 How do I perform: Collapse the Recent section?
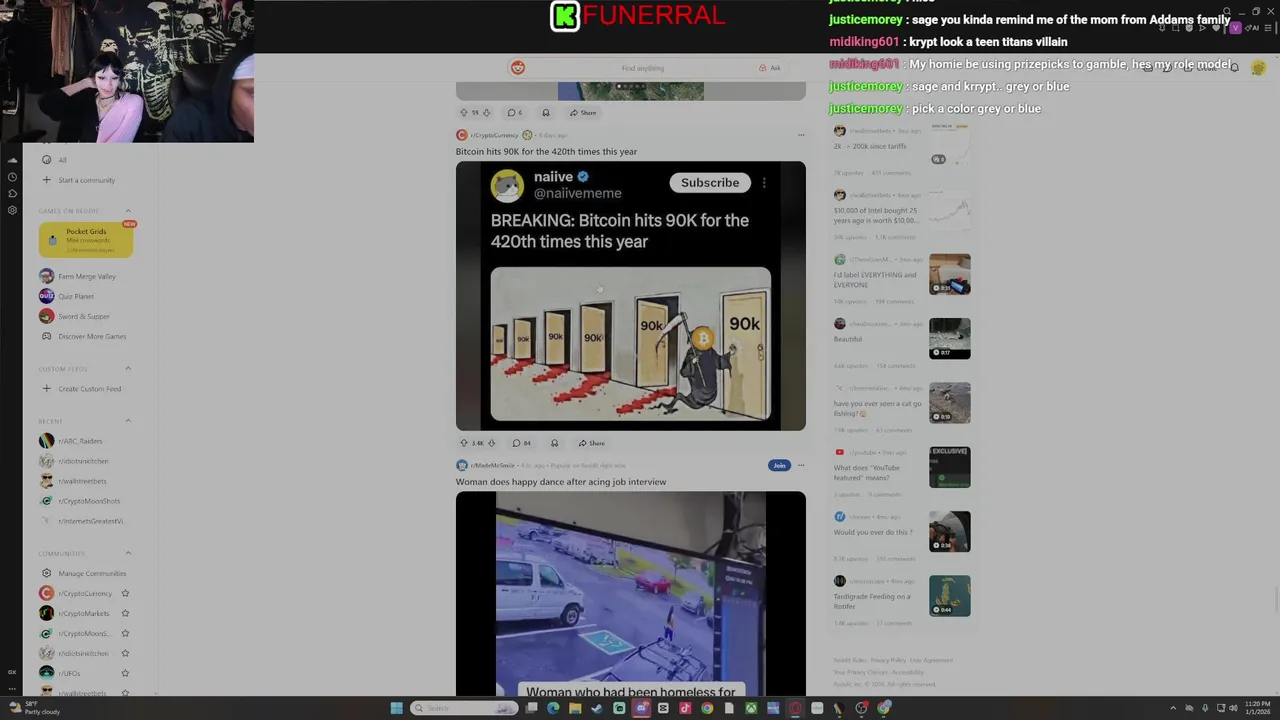coord(128,421)
